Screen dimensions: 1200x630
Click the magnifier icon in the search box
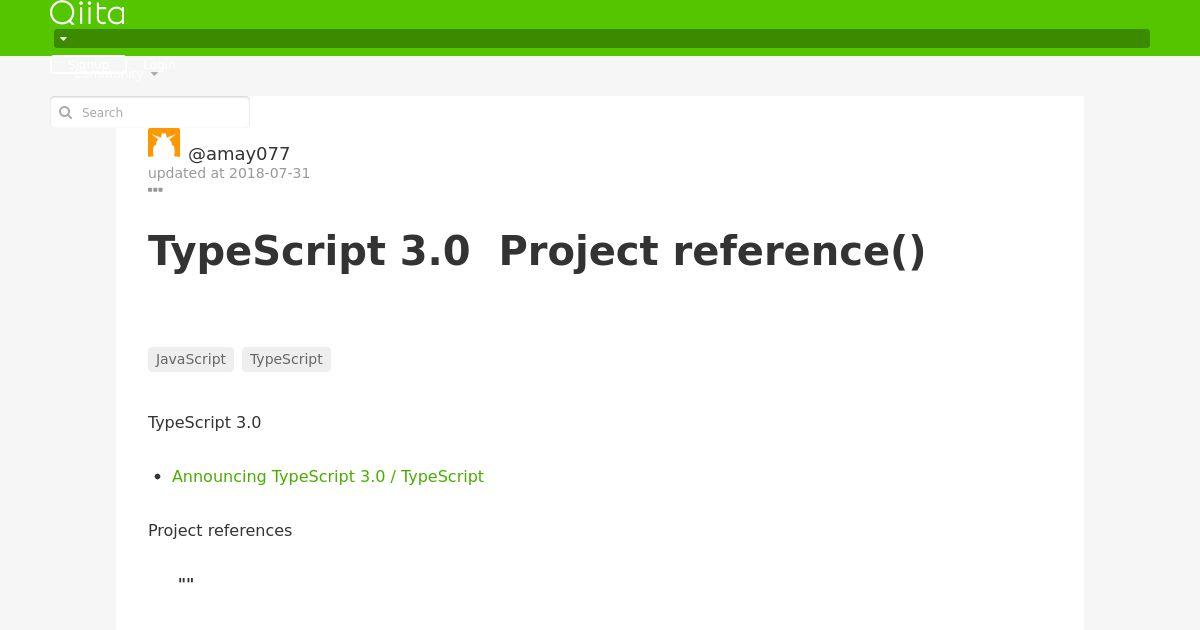pyautogui.click(x=66, y=113)
